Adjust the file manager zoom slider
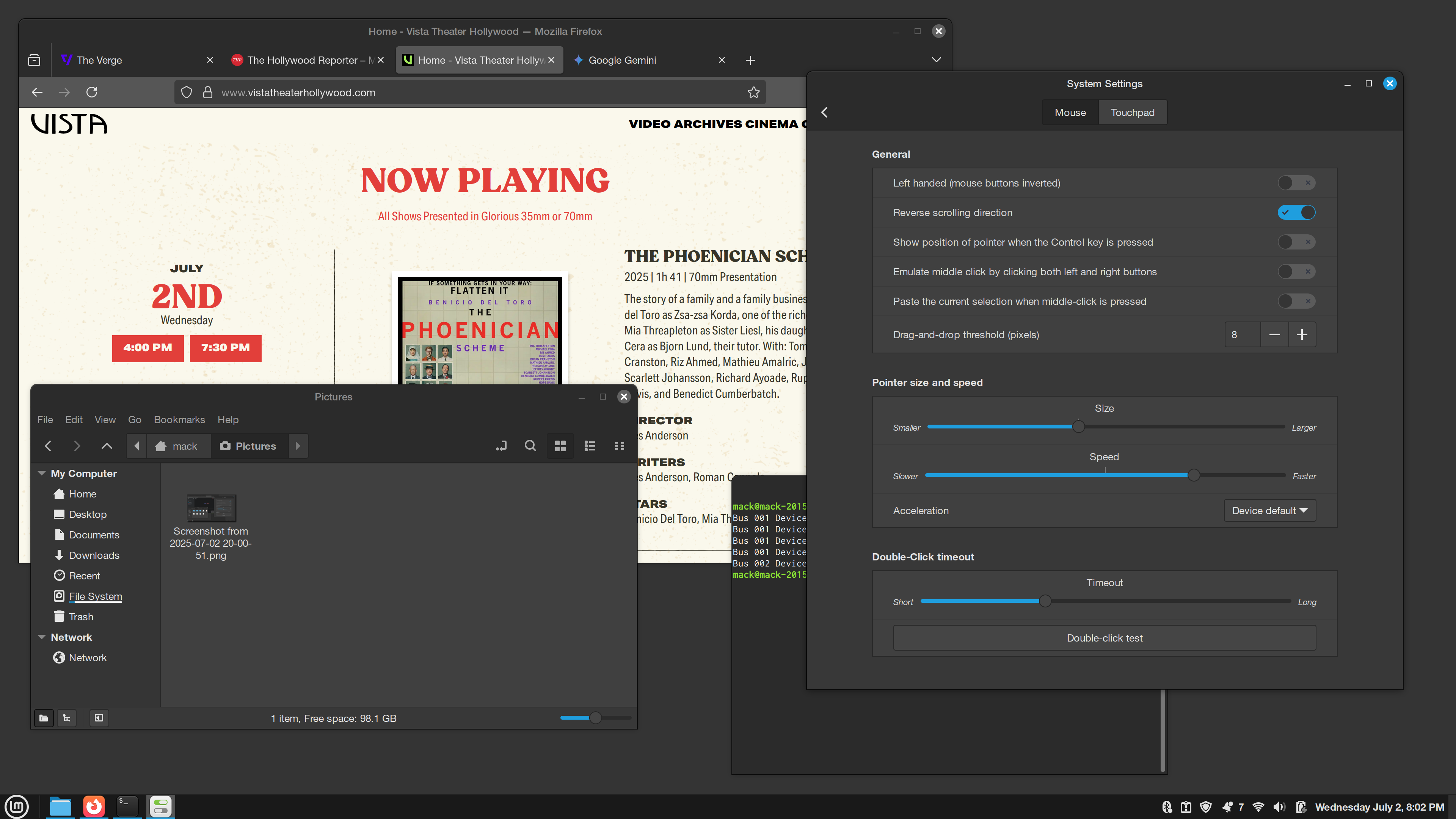 pyautogui.click(x=595, y=718)
